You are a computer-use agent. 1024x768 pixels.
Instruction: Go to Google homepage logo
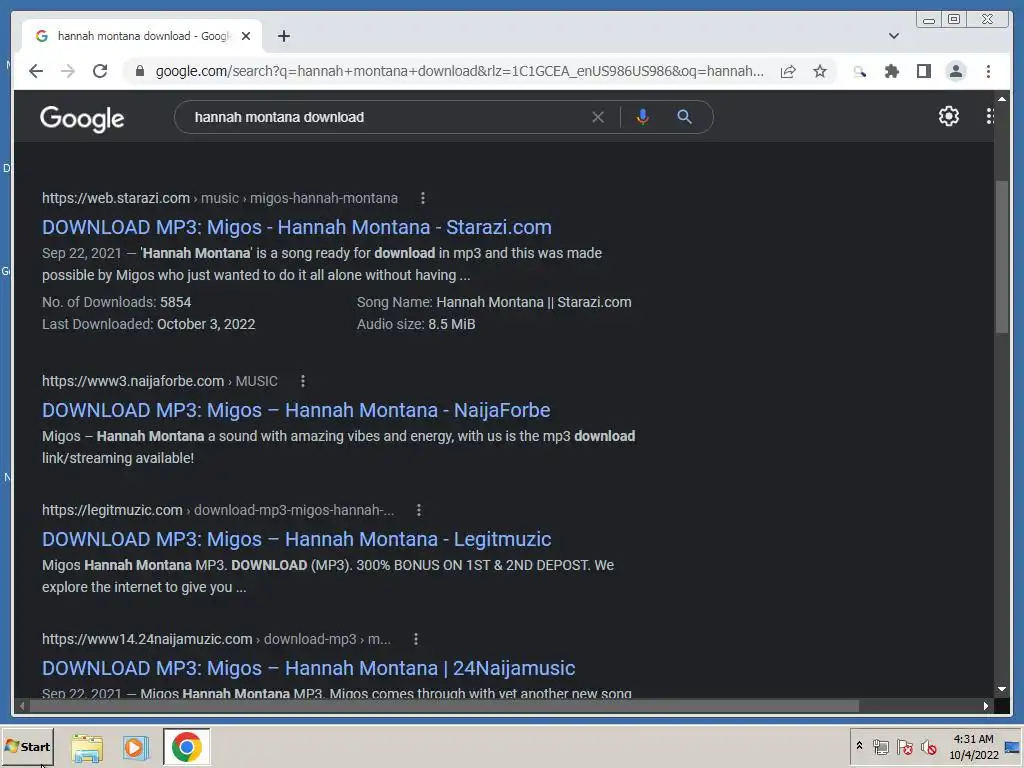coord(82,119)
